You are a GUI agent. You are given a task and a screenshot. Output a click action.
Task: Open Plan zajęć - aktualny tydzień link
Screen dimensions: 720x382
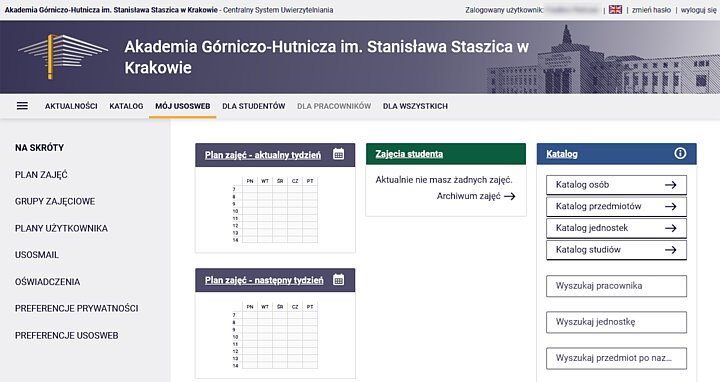(263, 155)
